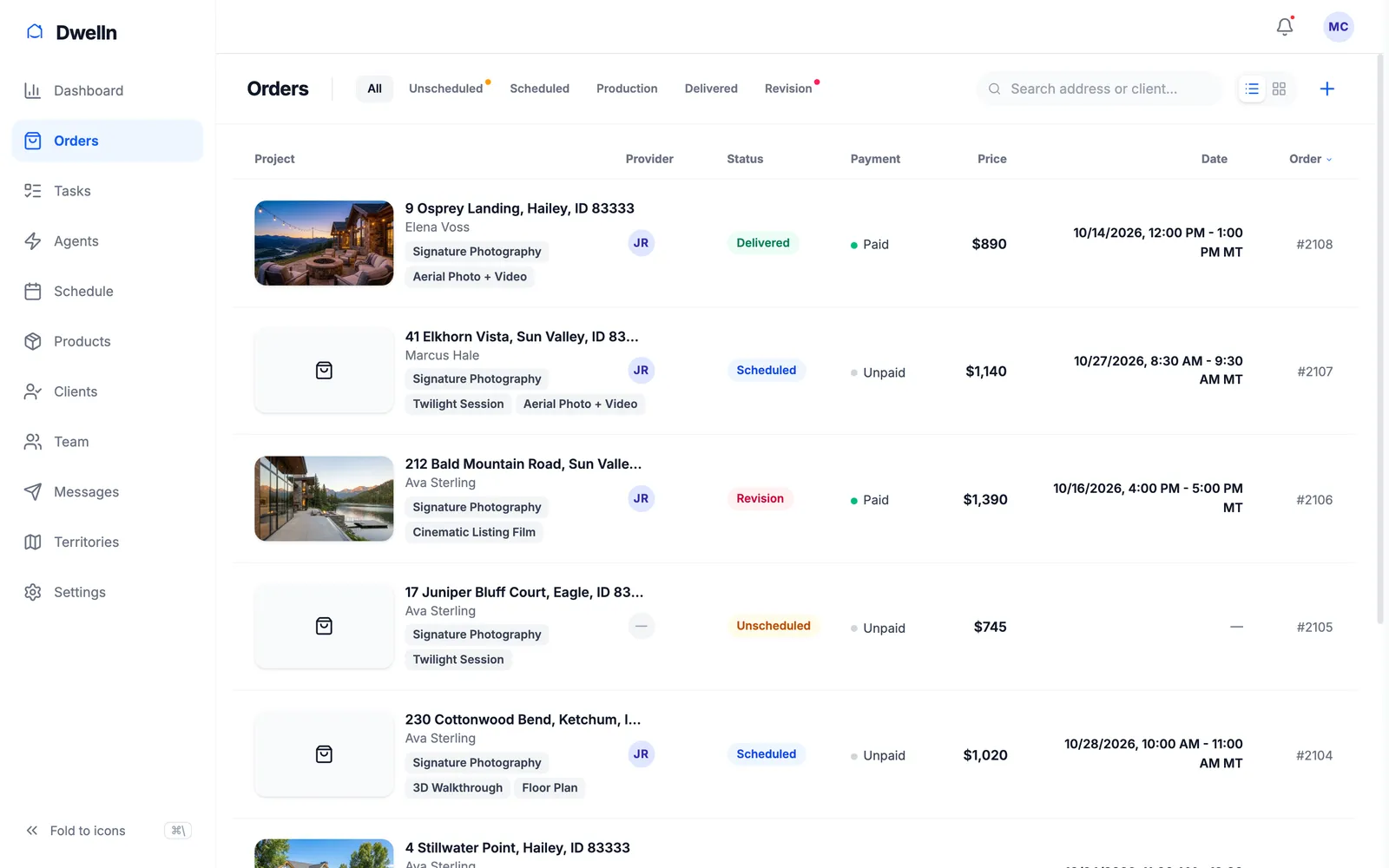This screenshot has width=1389, height=868.
Task: Fold sidebar to icons
Action: tap(107, 831)
